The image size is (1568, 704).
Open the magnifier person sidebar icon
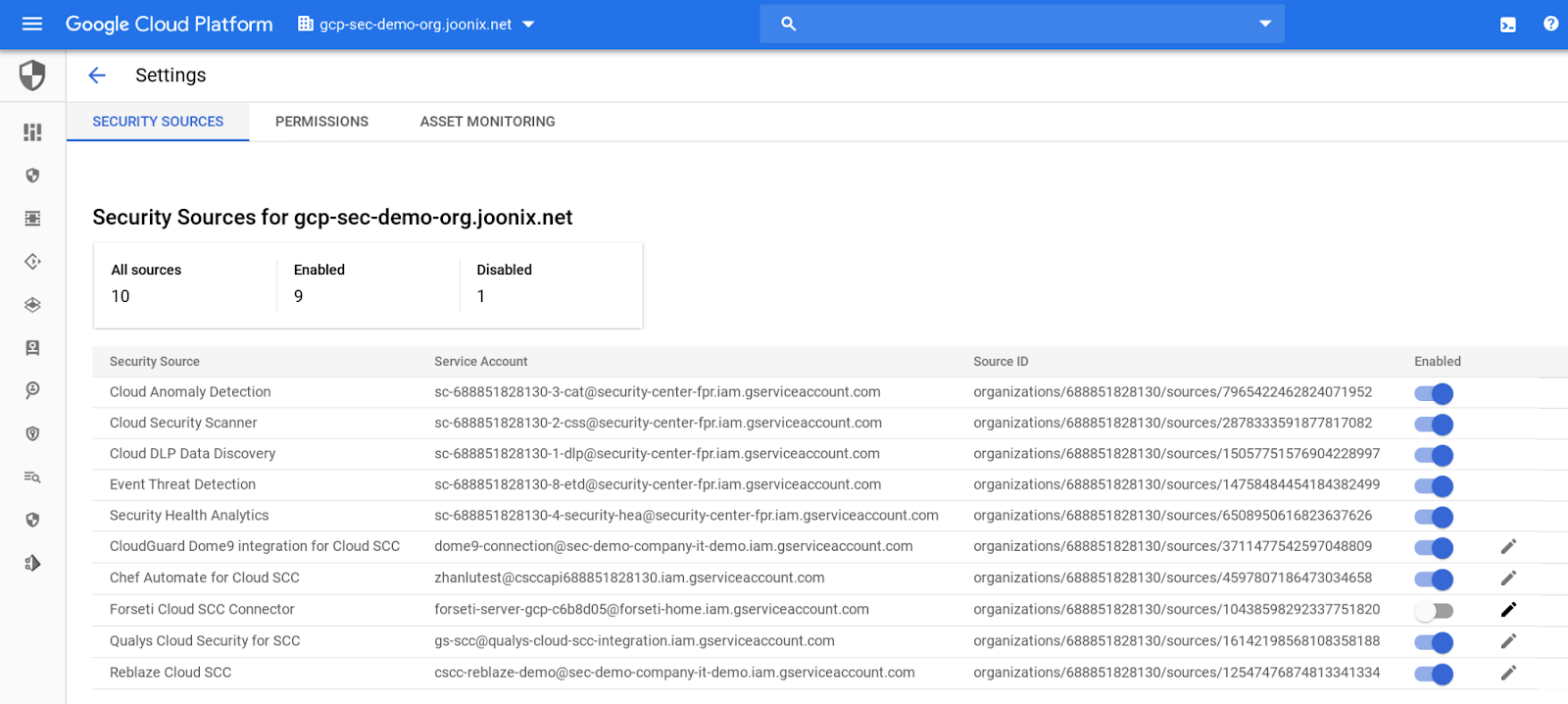point(32,390)
